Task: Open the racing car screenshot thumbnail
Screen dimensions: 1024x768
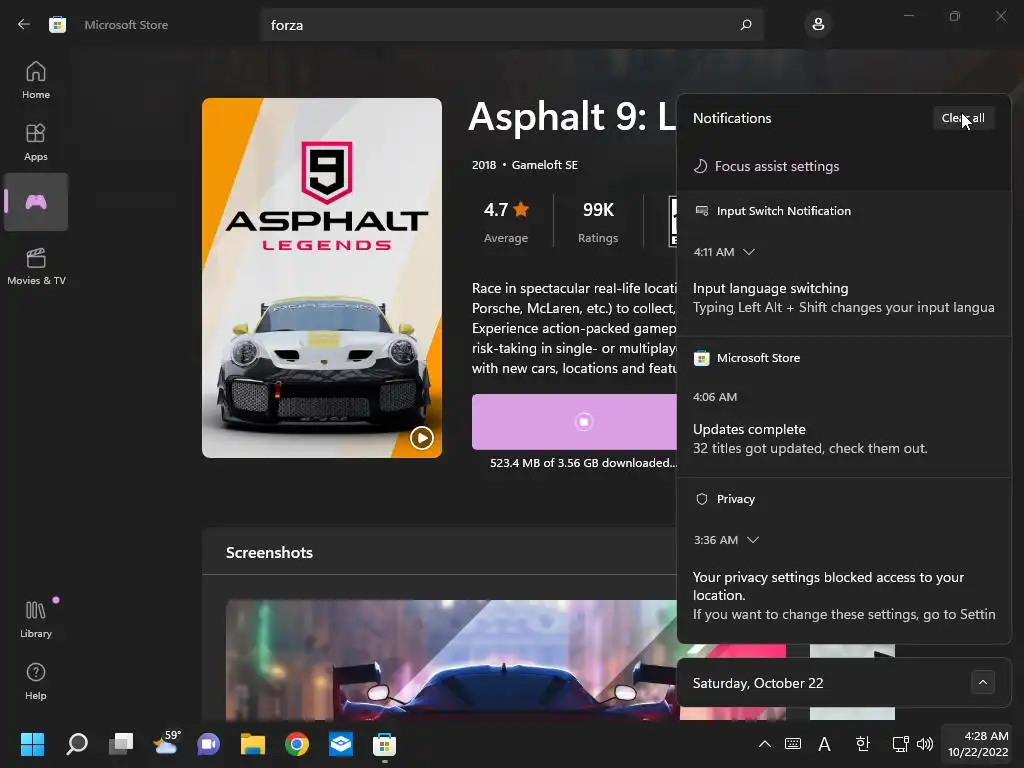Action: pos(451,660)
